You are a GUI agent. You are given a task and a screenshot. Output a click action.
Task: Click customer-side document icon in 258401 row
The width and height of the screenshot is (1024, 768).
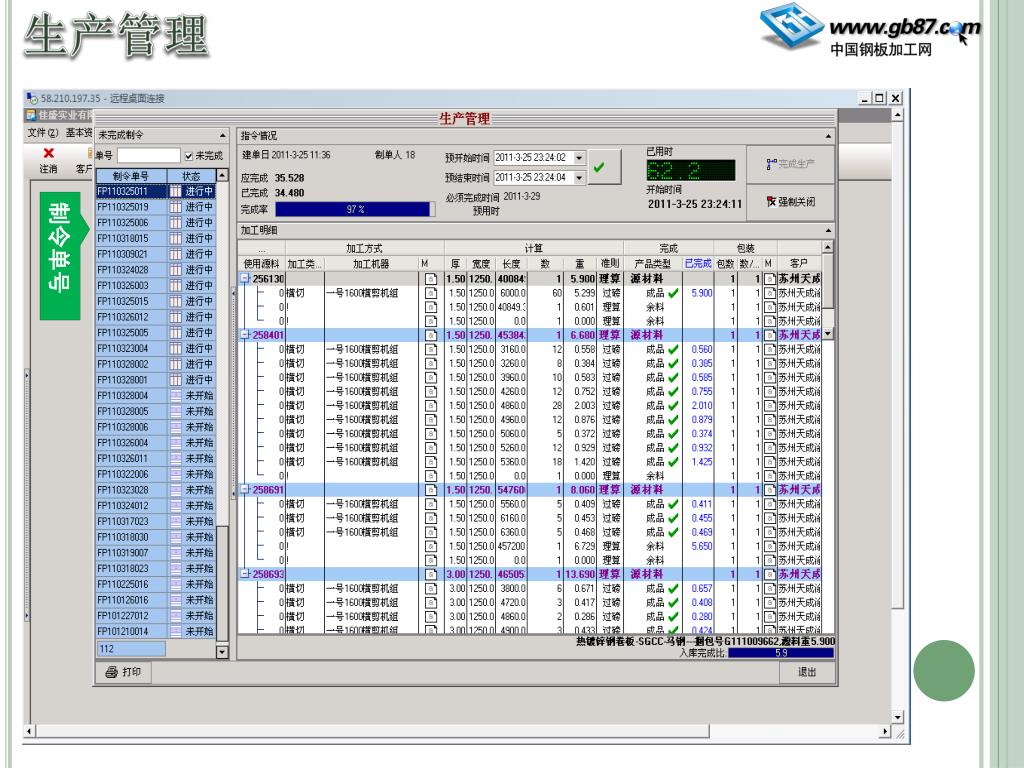[770, 335]
